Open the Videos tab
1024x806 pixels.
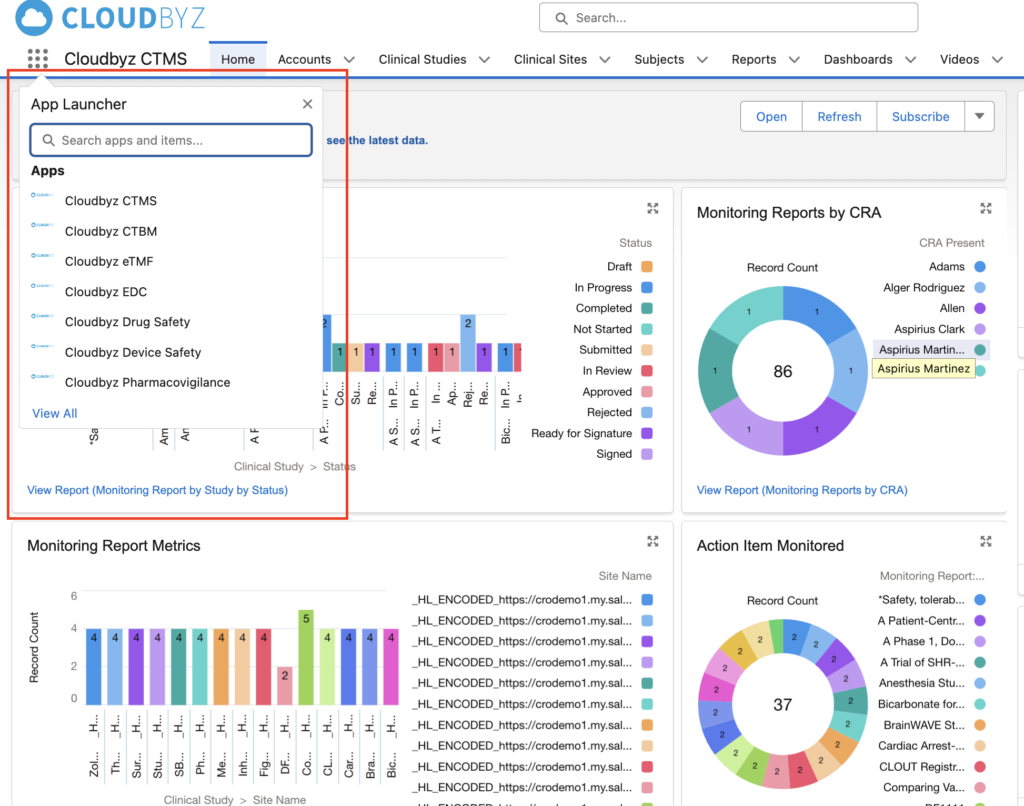959,59
